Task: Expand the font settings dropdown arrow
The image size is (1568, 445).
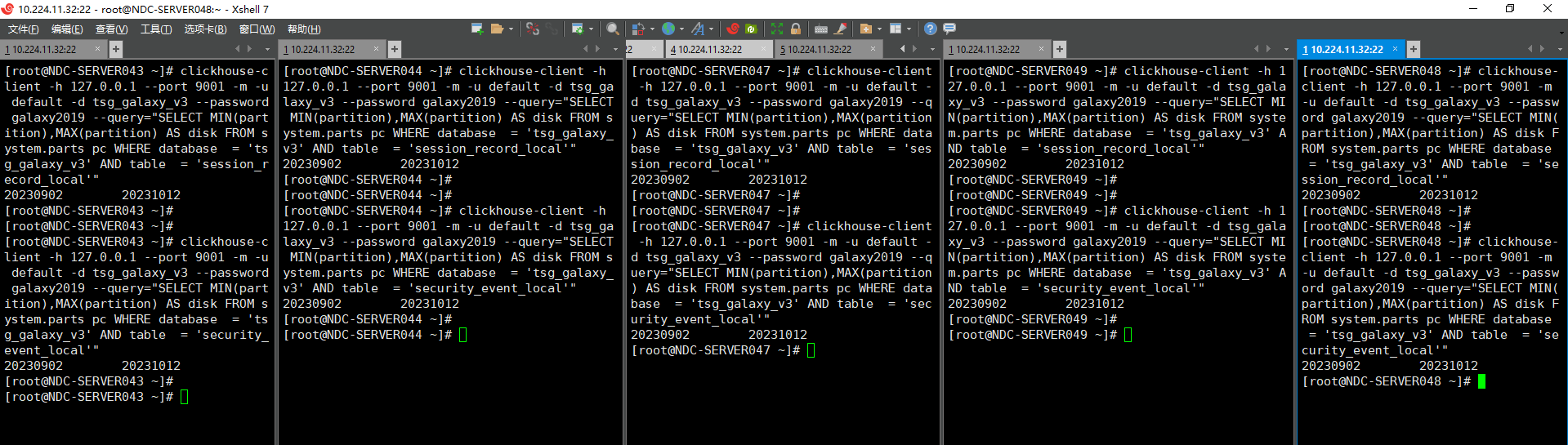Action: [711, 29]
